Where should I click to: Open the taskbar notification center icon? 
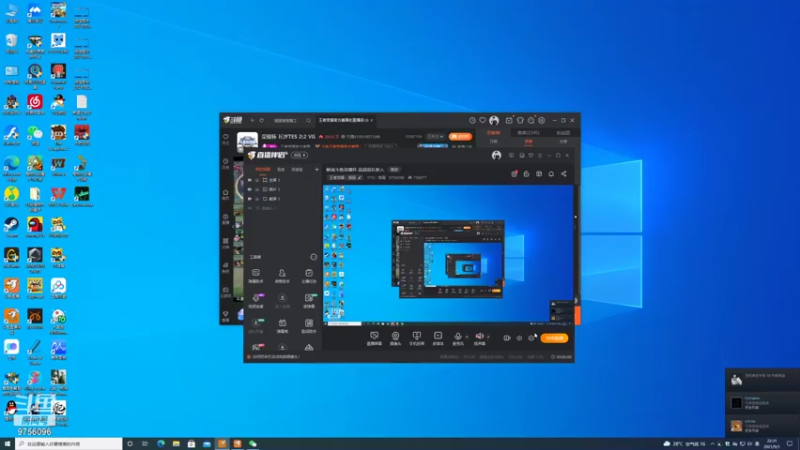[789, 444]
